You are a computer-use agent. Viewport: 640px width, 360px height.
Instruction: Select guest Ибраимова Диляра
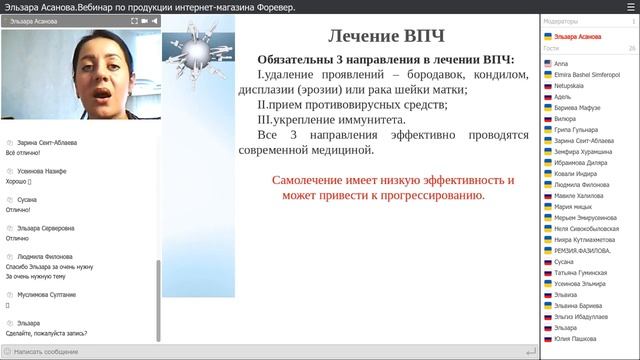pos(580,163)
